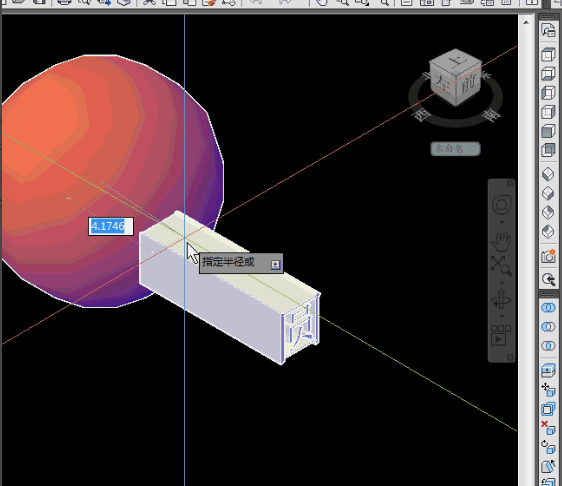Switch to the SW isometric view icon
The image size is (562, 486).
point(548,175)
